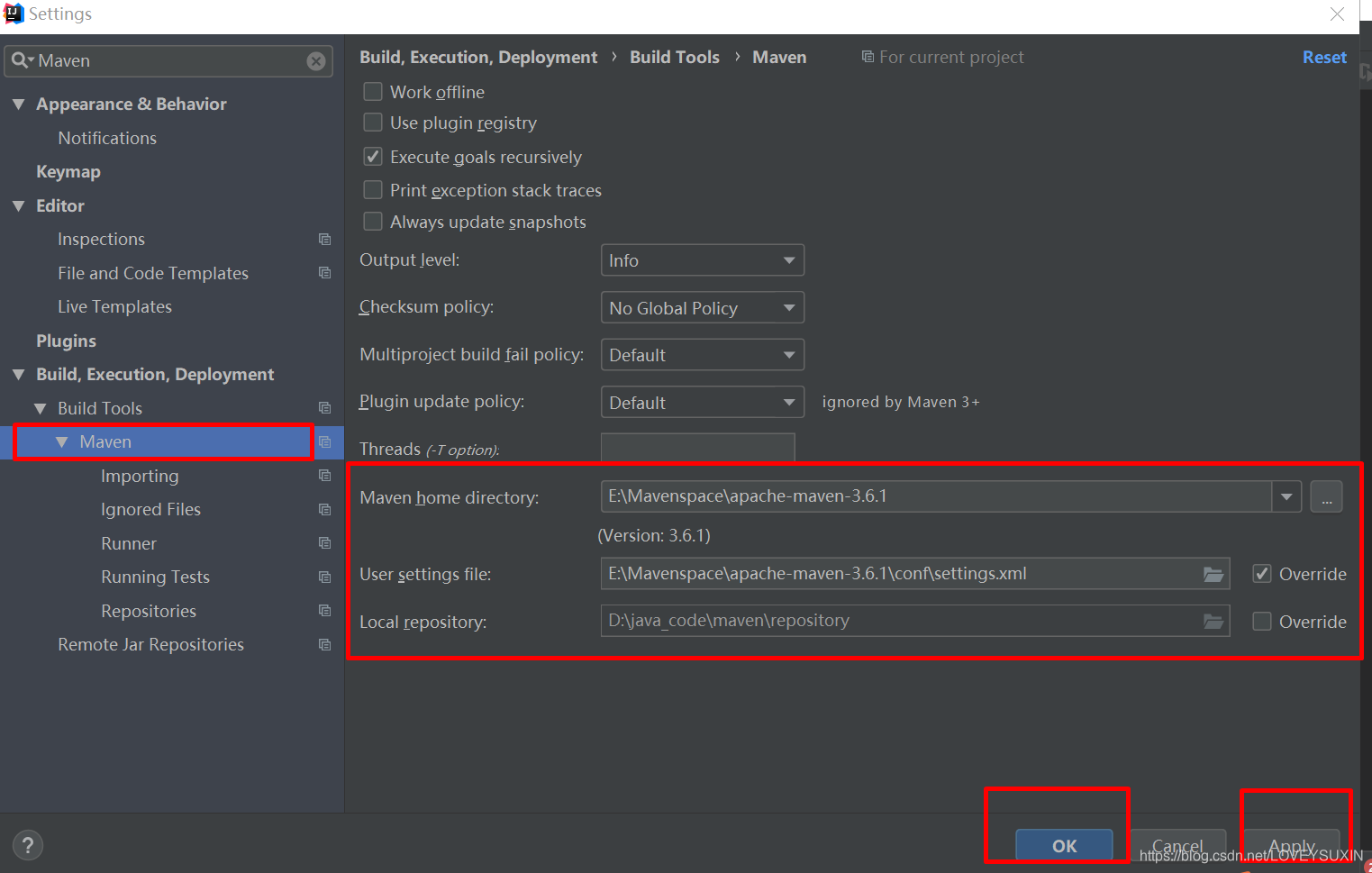The width and height of the screenshot is (1372, 873).
Task: Open Output level Info dropdown
Action: (703, 260)
